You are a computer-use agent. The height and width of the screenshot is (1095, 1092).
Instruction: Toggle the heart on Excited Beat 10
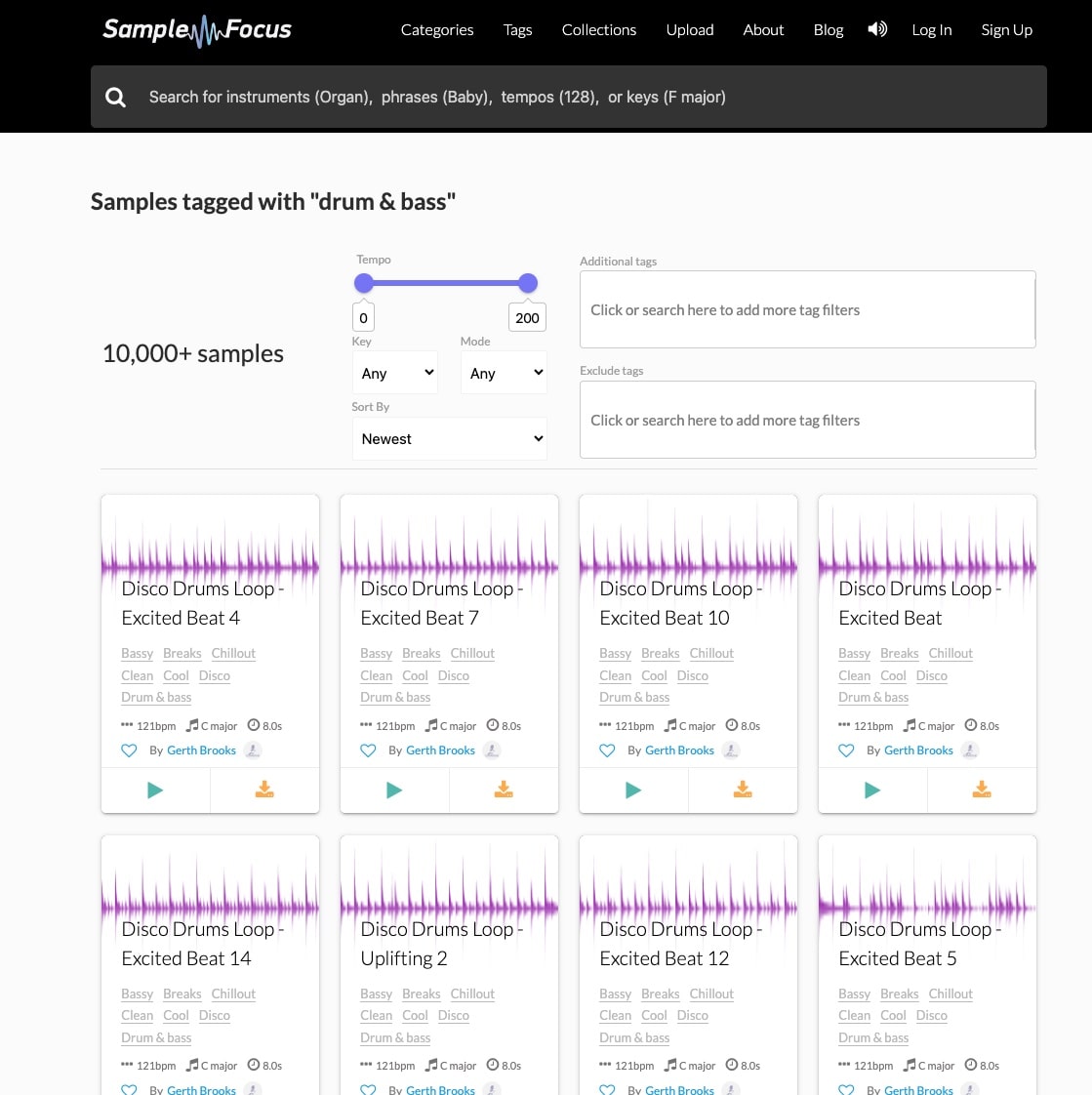click(x=607, y=750)
